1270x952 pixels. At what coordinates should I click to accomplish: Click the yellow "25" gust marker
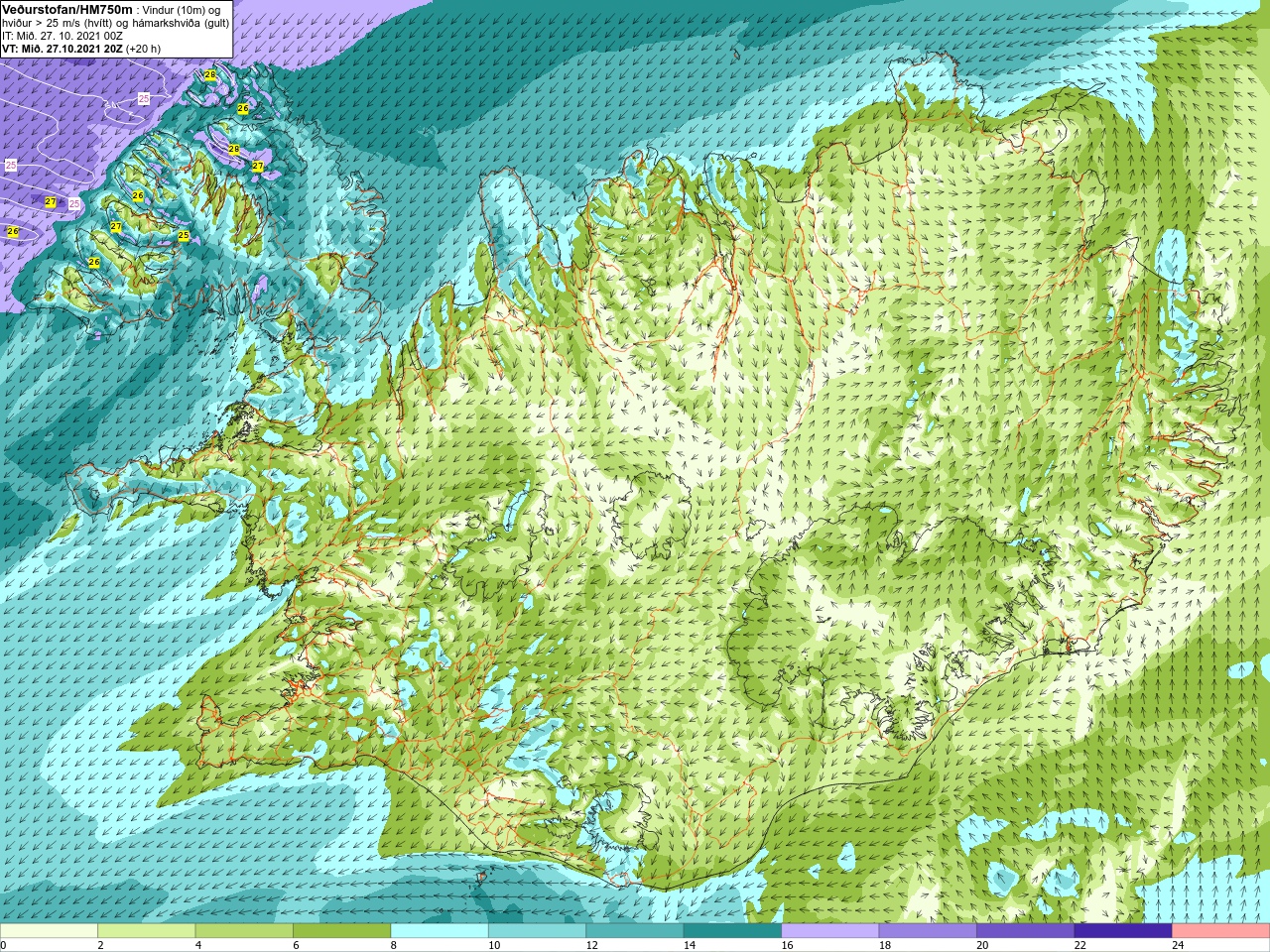(x=184, y=235)
